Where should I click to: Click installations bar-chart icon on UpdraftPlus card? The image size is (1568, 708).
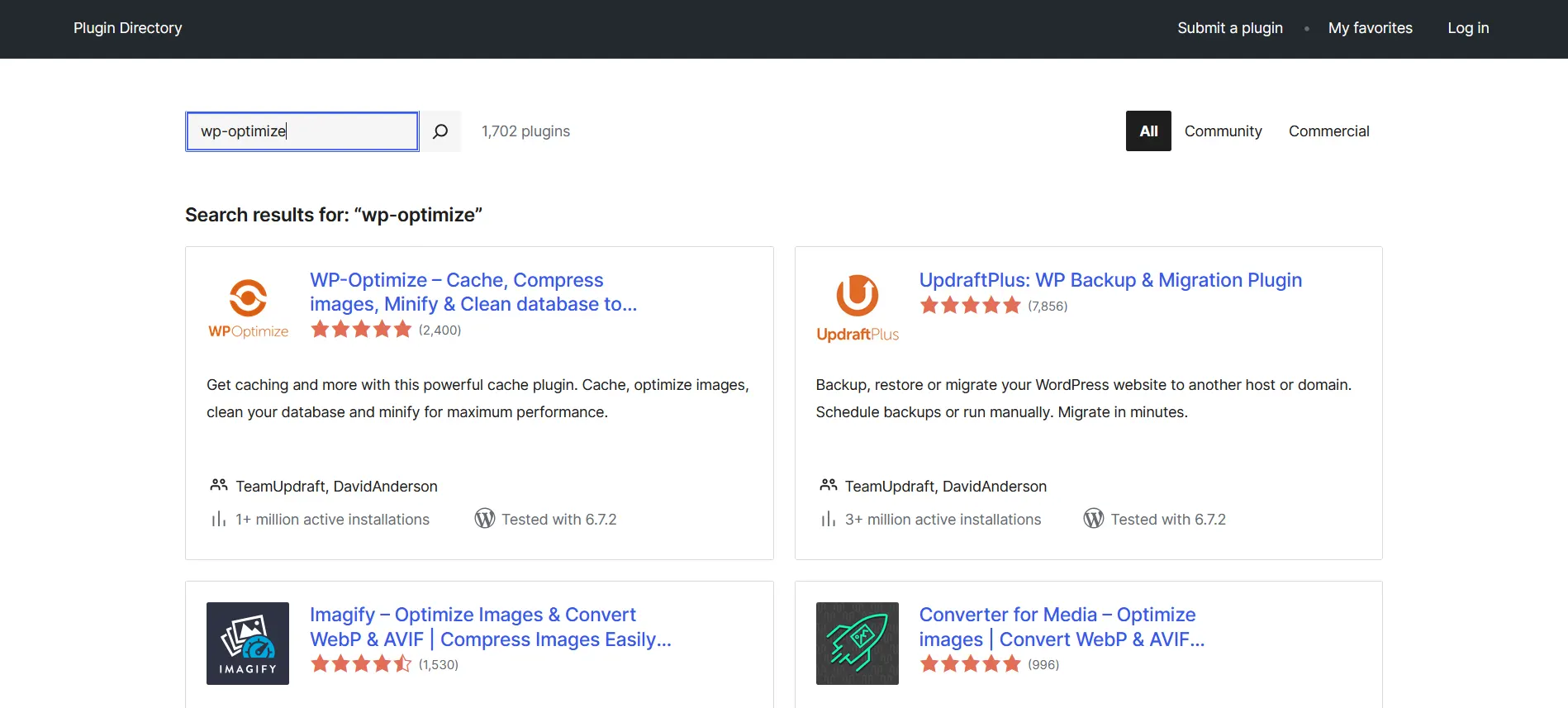[829, 519]
